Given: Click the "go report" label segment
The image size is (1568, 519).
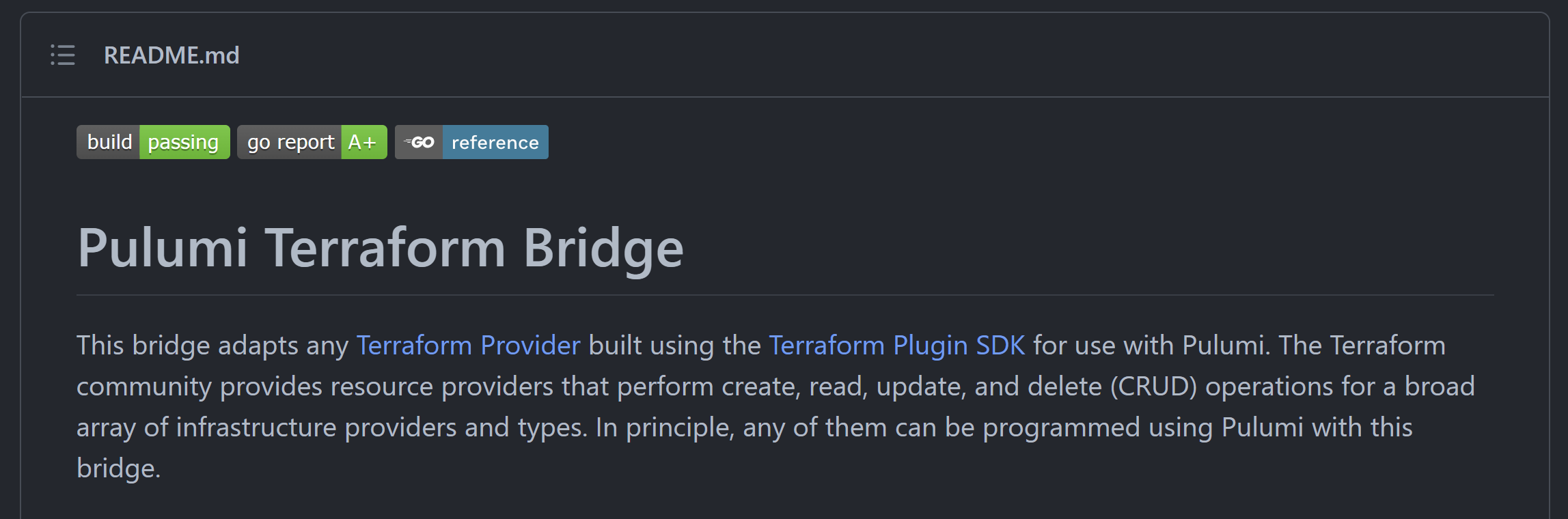Looking at the screenshot, I should click(290, 142).
